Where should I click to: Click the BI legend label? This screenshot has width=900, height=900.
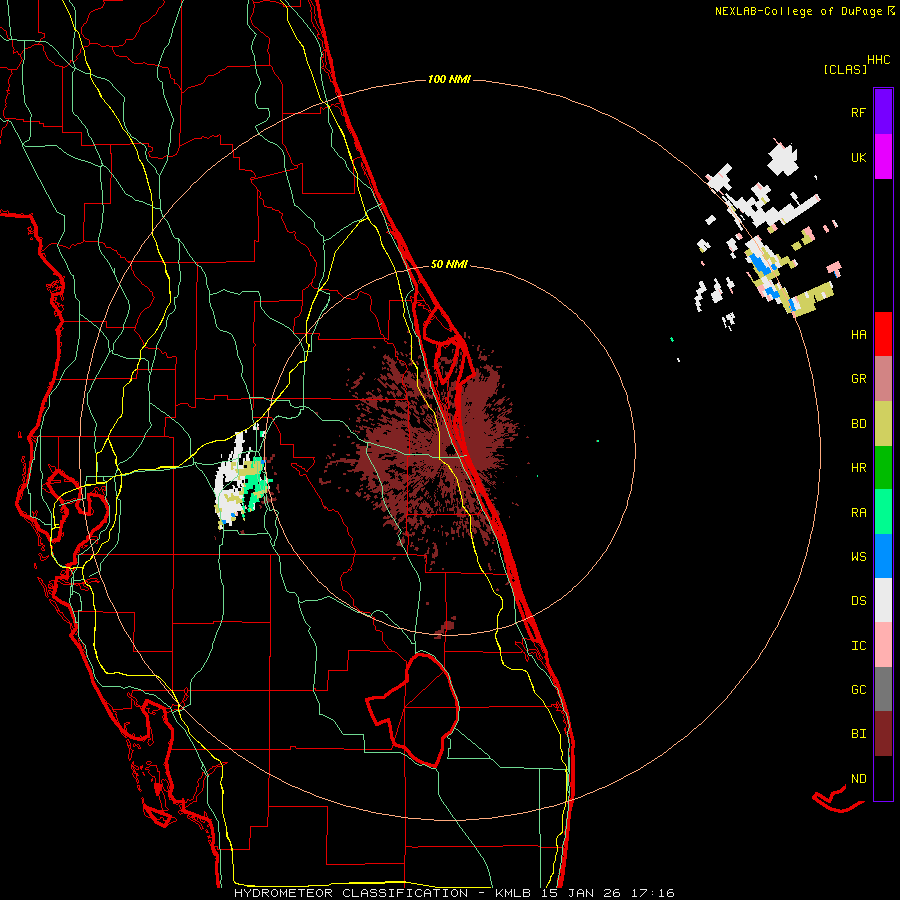tap(858, 734)
